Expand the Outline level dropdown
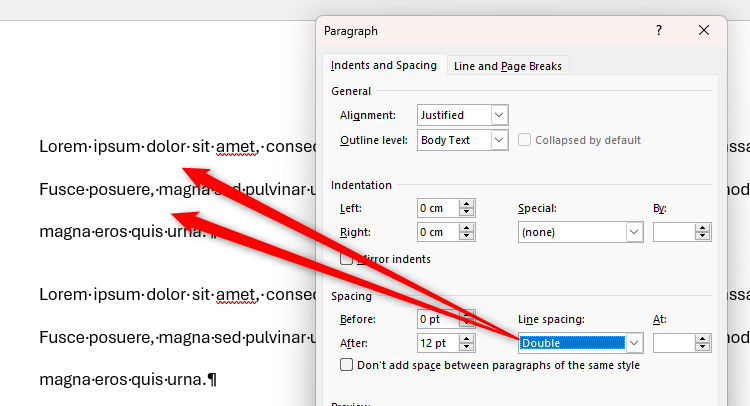This screenshot has height=406, width=750. pos(500,140)
